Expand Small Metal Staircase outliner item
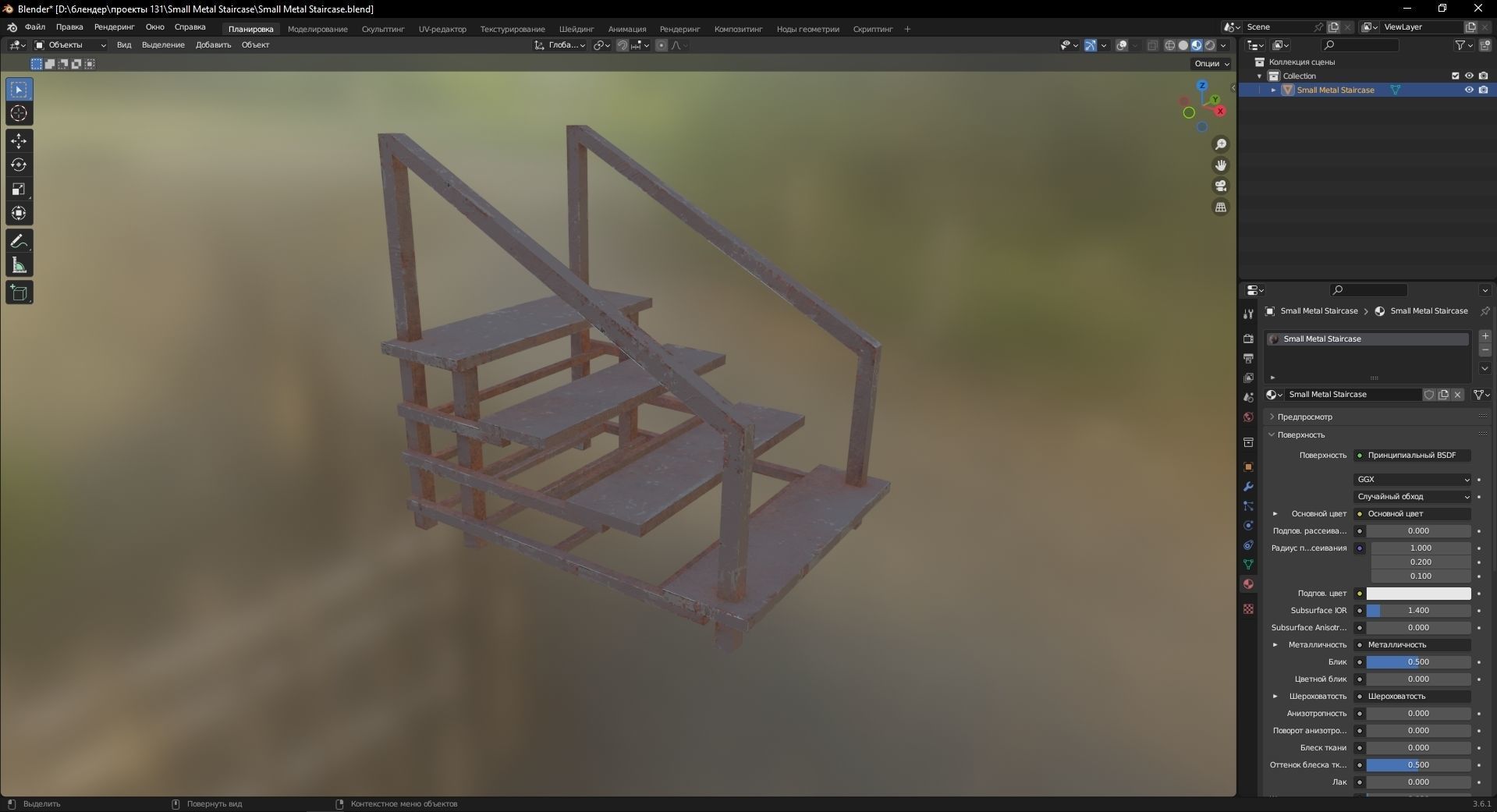The height and width of the screenshot is (812, 1497). [1273, 90]
